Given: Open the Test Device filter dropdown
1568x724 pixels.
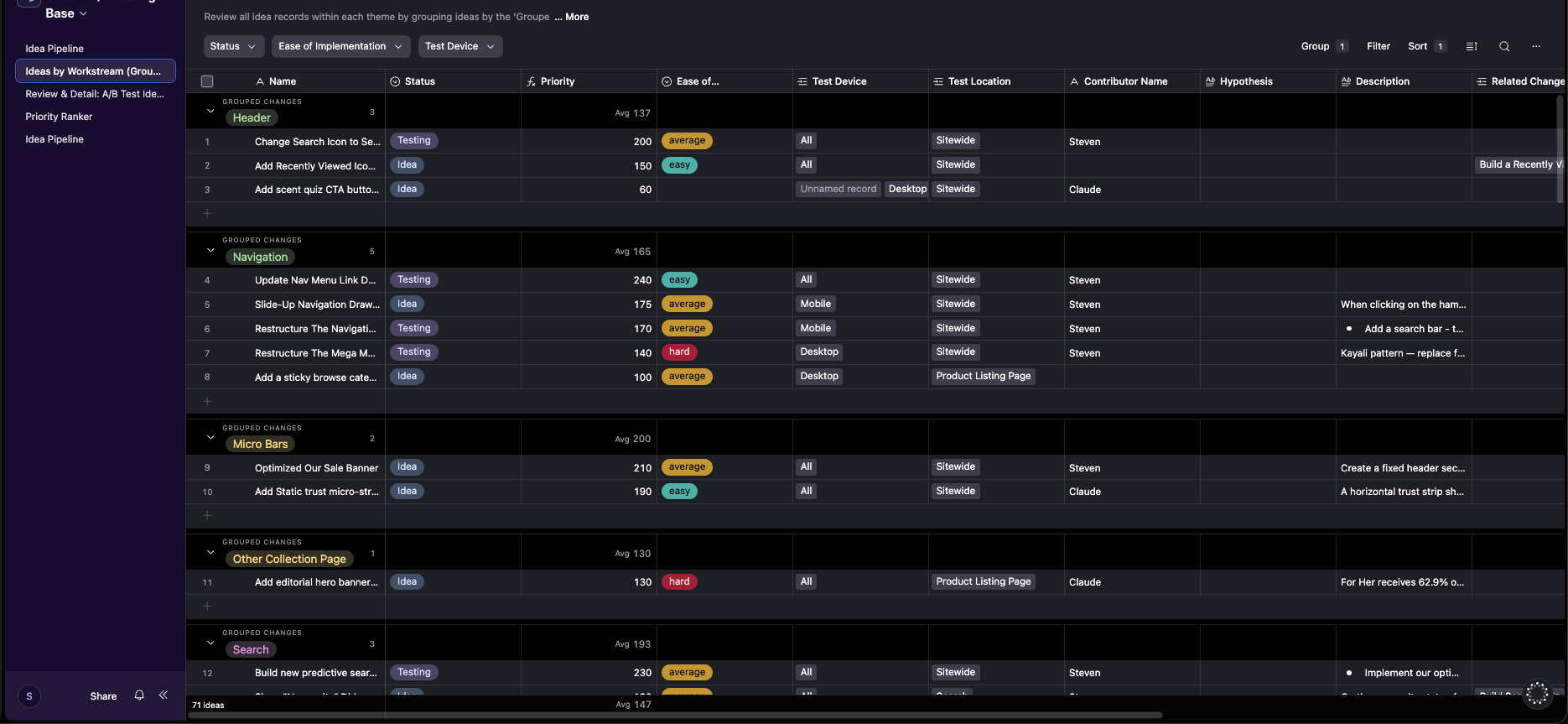Looking at the screenshot, I should [x=460, y=46].
